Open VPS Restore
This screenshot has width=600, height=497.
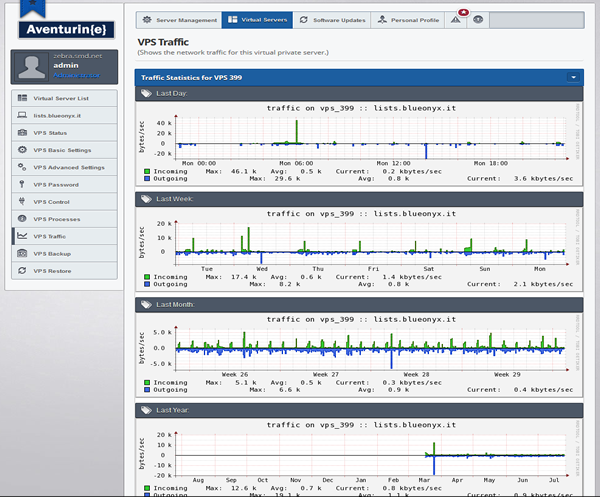(x=64, y=271)
